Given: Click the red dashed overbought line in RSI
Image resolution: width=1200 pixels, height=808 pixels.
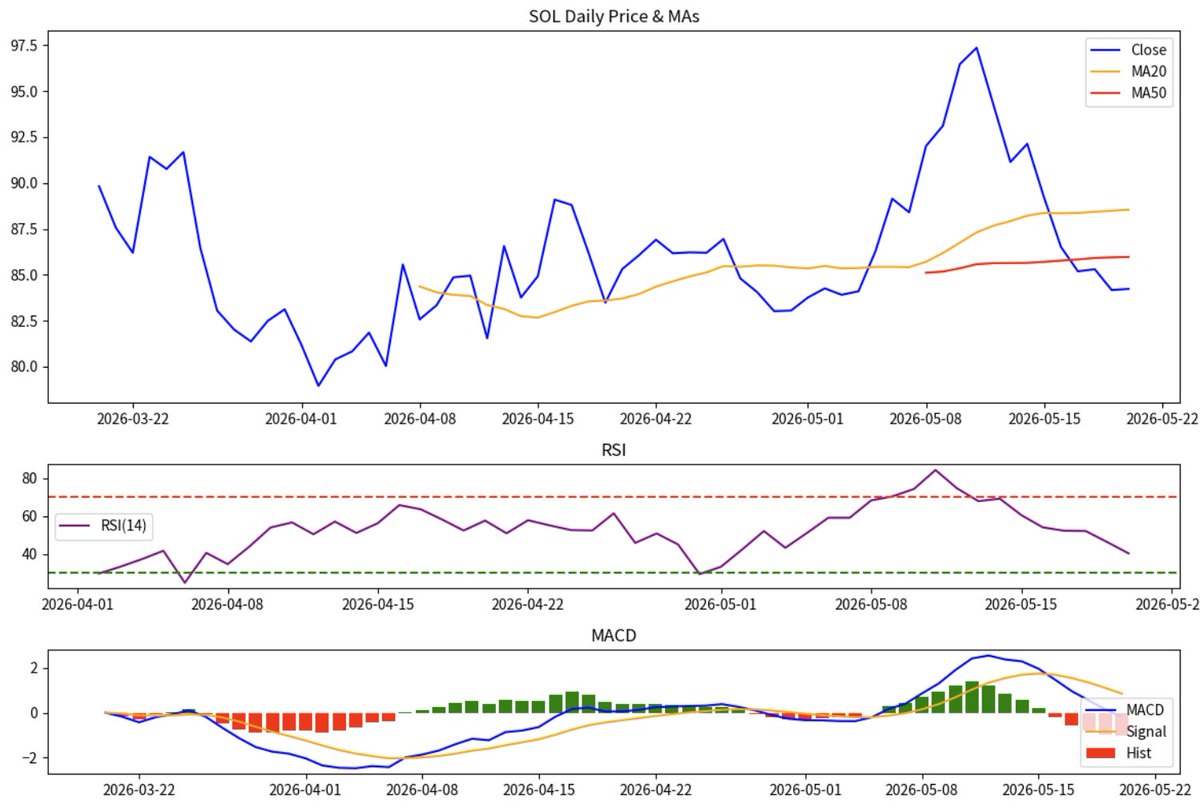Looking at the screenshot, I should click(x=613, y=497).
